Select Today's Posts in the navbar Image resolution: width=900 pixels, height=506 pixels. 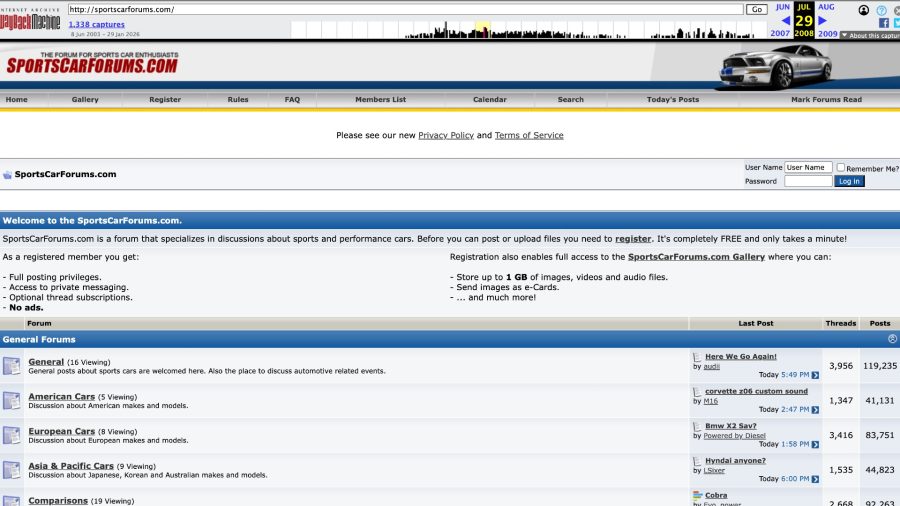673,100
